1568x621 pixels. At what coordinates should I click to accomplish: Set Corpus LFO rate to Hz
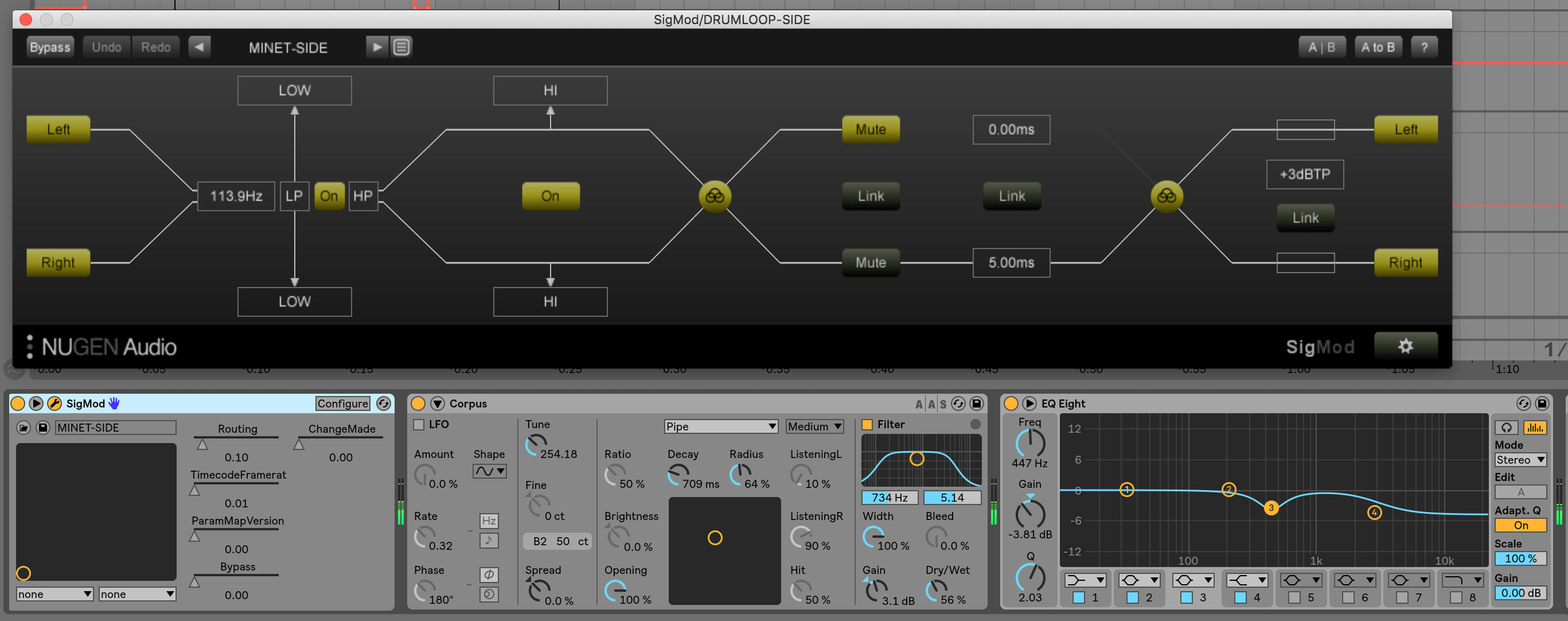(x=489, y=521)
